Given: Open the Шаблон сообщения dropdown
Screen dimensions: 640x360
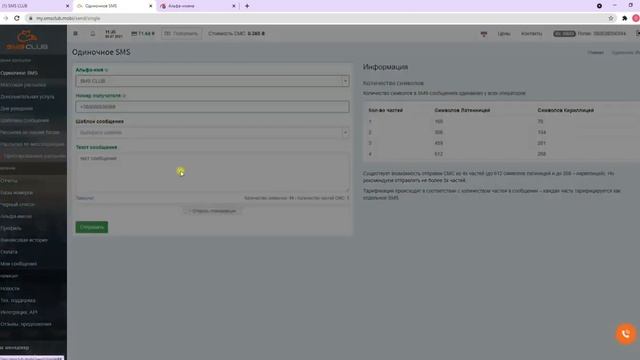Looking at the screenshot, I should 212,133.
